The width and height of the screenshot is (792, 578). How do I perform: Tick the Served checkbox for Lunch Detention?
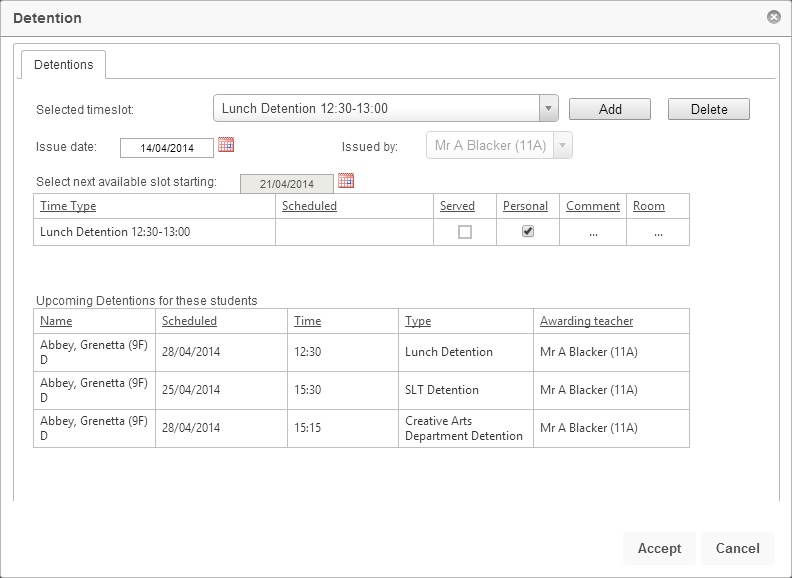click(465, 232)
